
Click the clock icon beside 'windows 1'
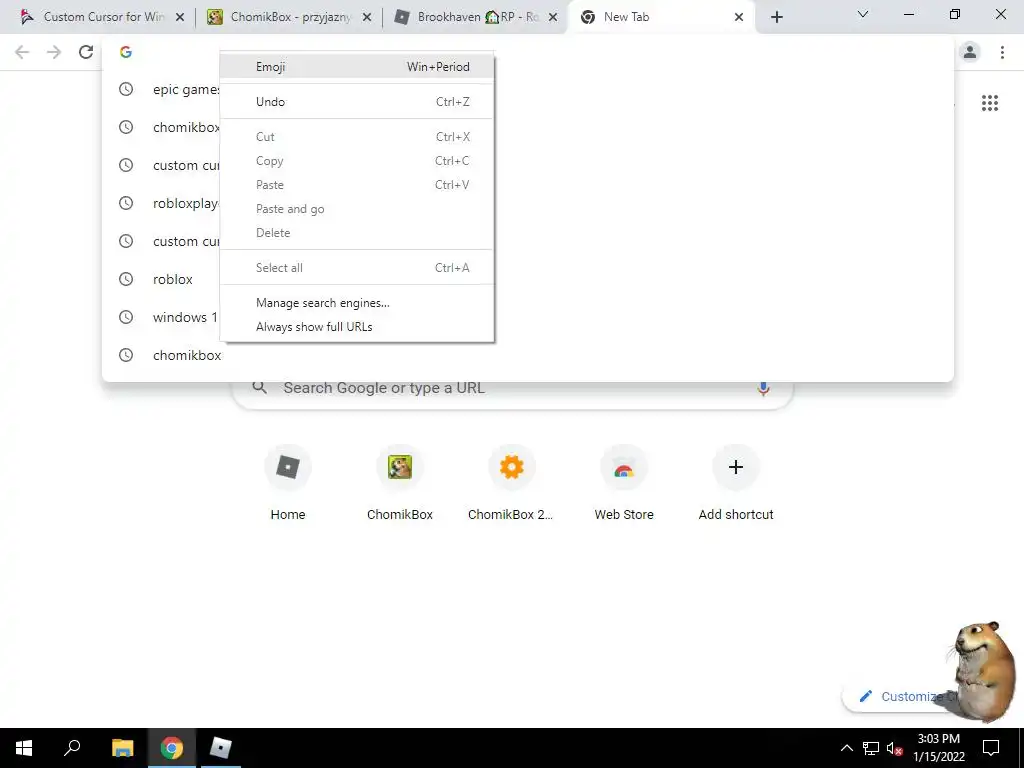(x=126, y=317)
